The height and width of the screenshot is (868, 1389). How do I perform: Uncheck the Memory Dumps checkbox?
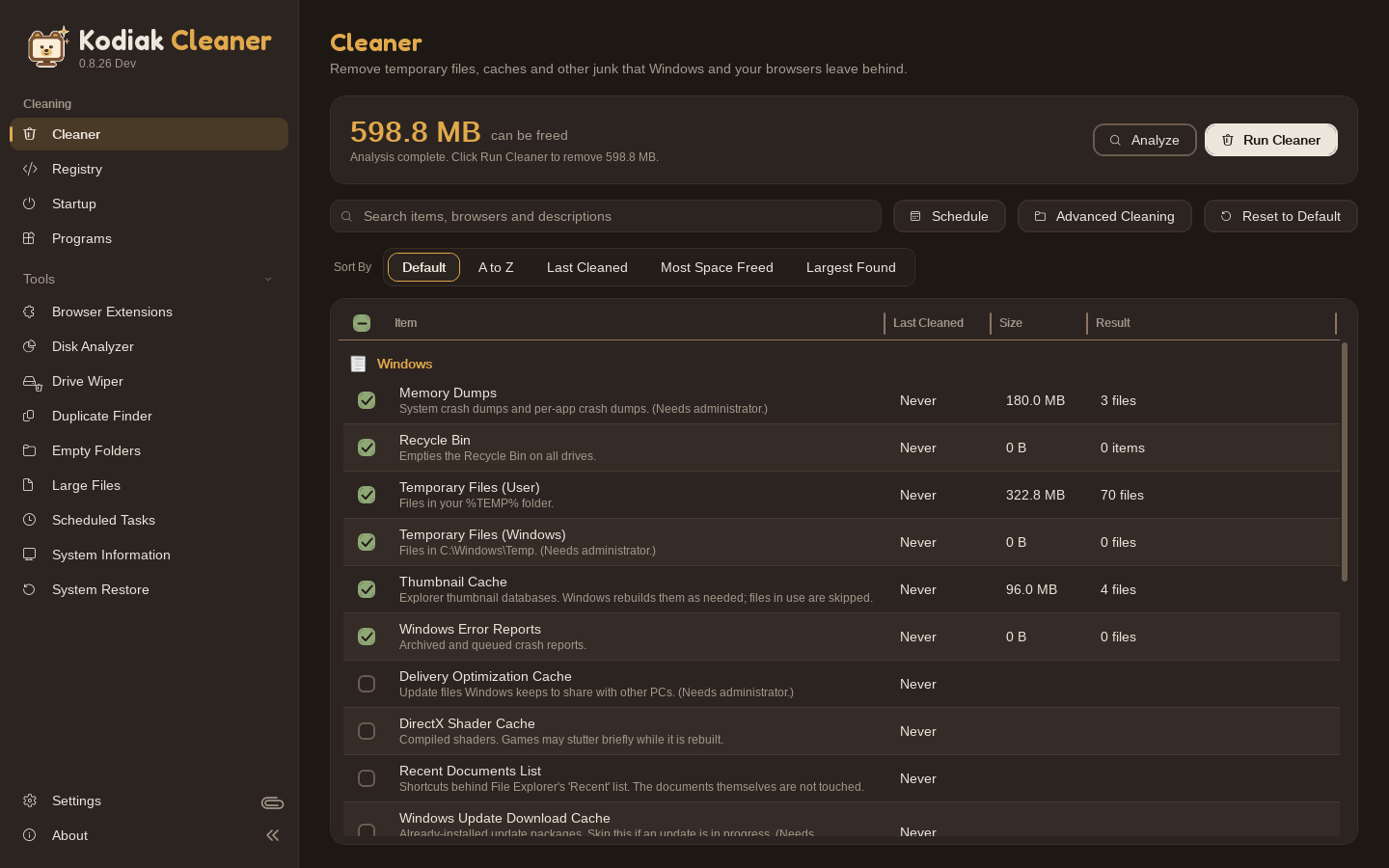(x=367, y=400)
